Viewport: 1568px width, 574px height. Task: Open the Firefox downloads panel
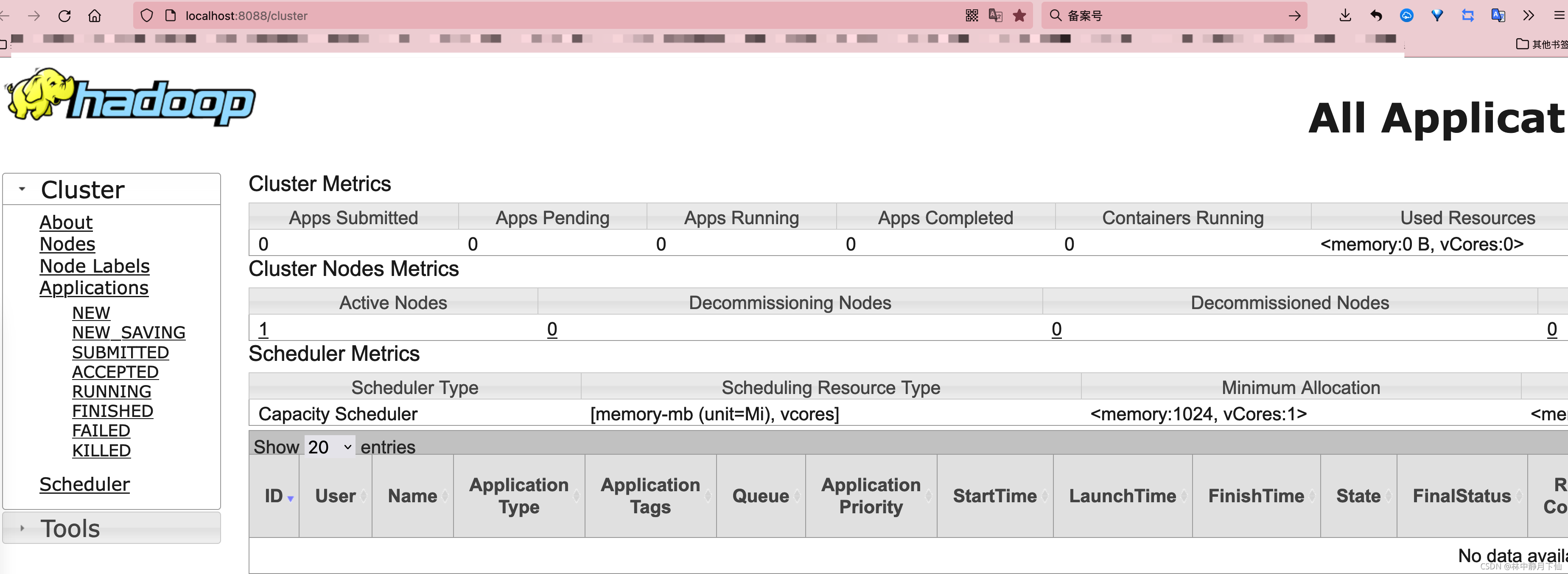[x=1345, y=16]
